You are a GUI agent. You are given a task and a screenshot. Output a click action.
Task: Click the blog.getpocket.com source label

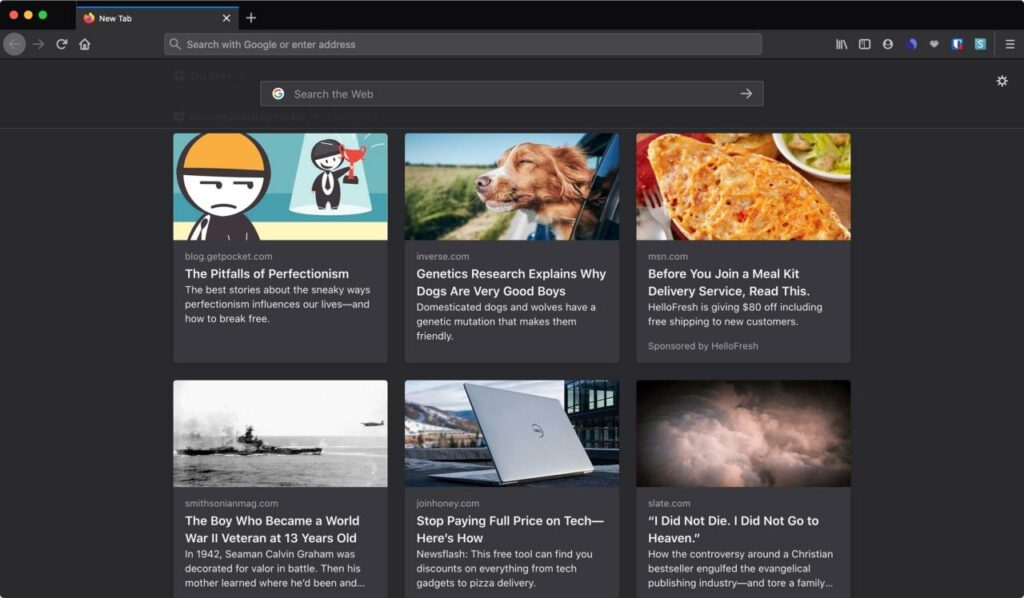pos(229,257)
